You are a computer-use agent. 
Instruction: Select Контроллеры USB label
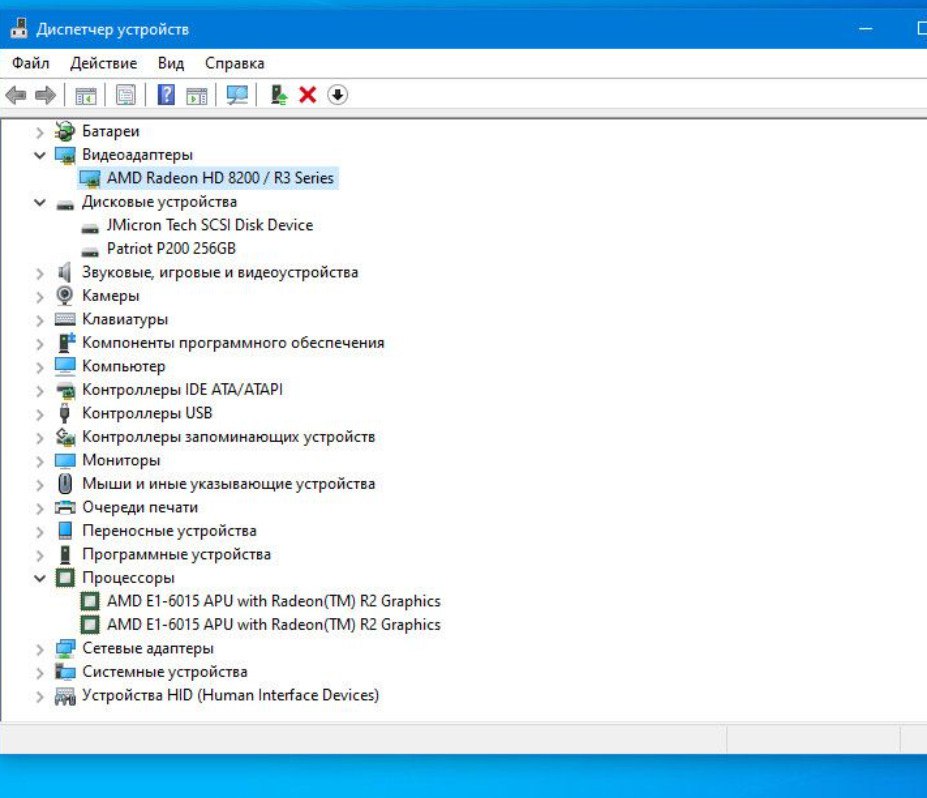(x=147, y=413)
